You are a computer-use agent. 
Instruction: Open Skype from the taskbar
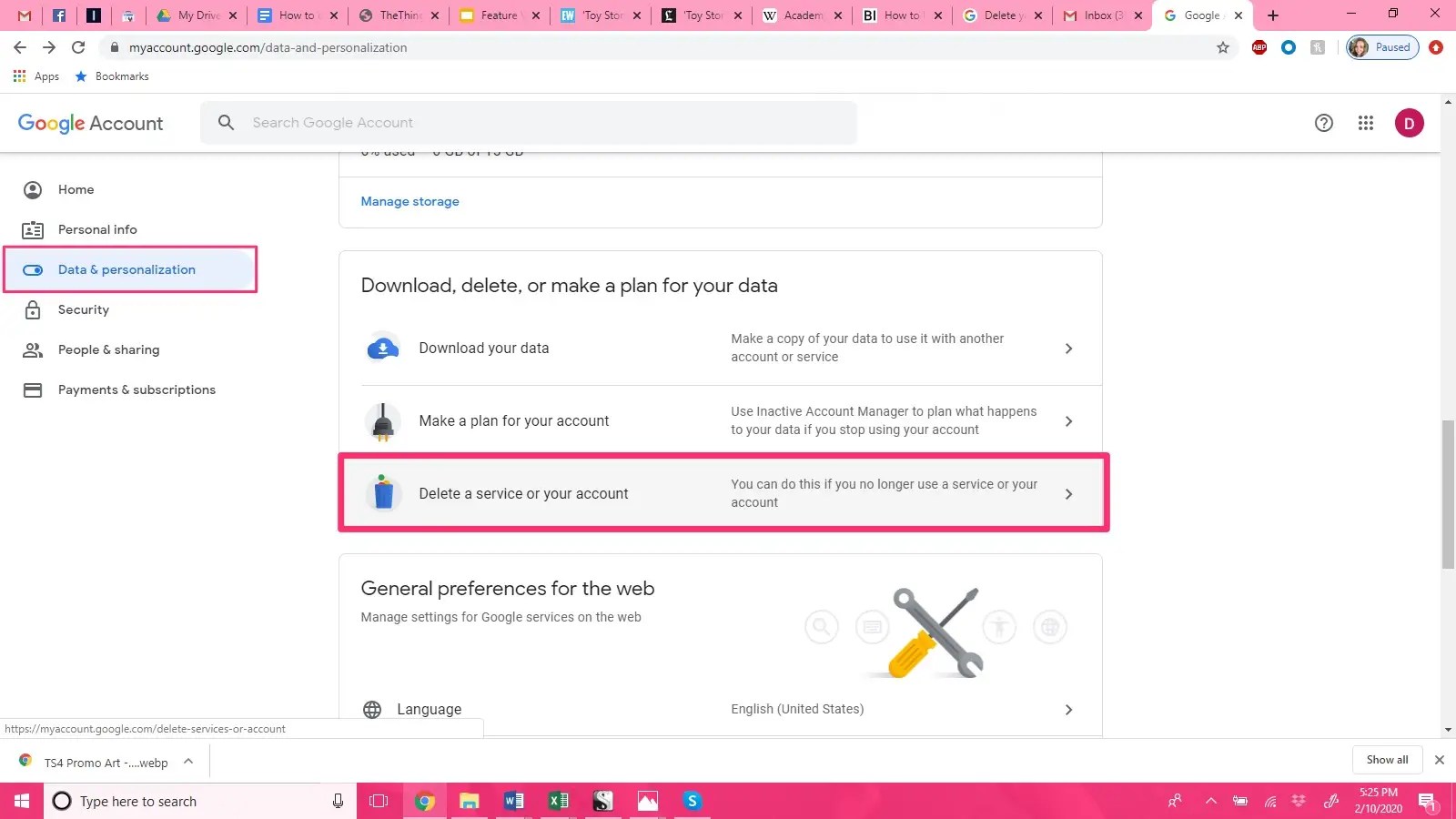[693, 801]
